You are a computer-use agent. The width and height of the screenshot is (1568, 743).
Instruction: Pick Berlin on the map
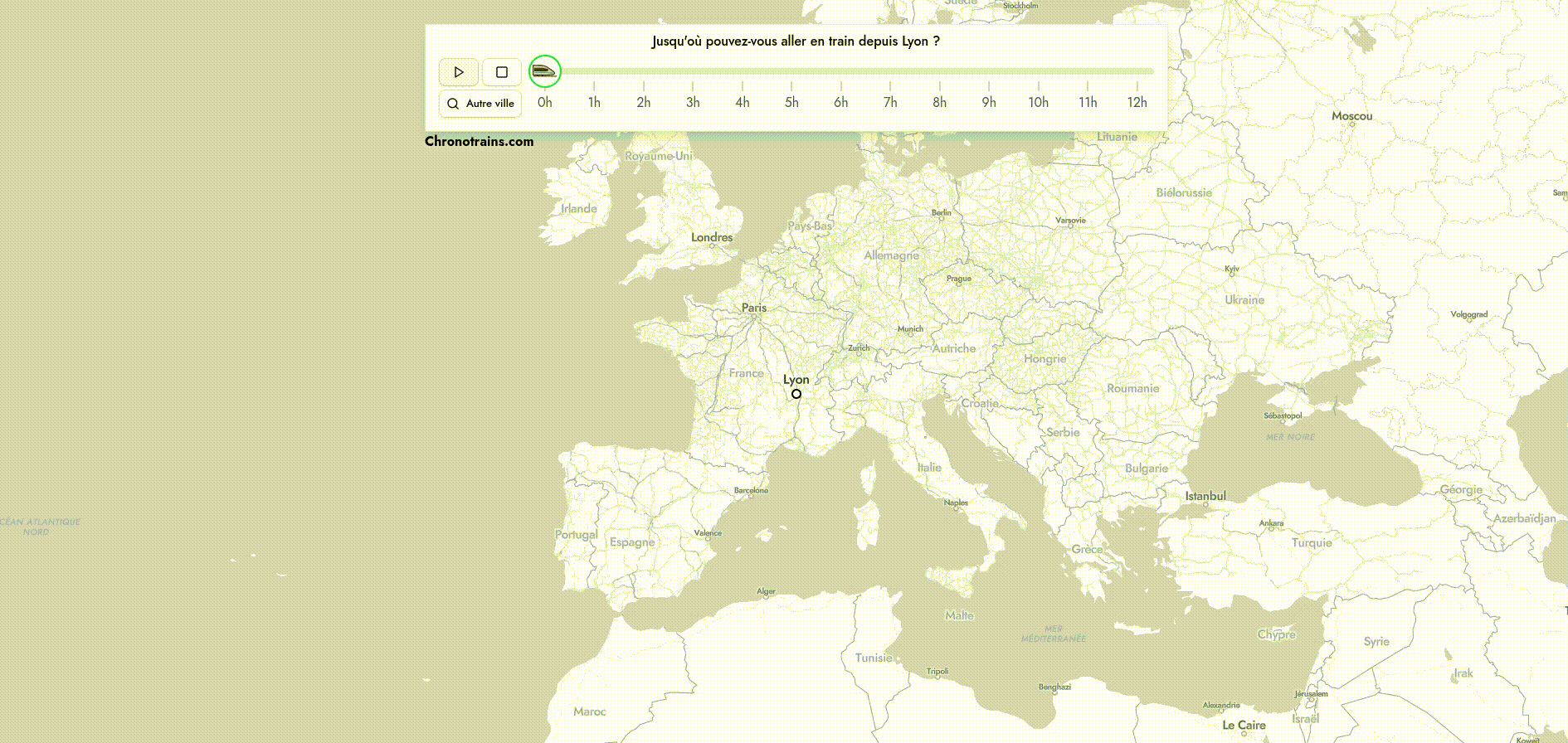pyautogui.click(x=942, y=213)
